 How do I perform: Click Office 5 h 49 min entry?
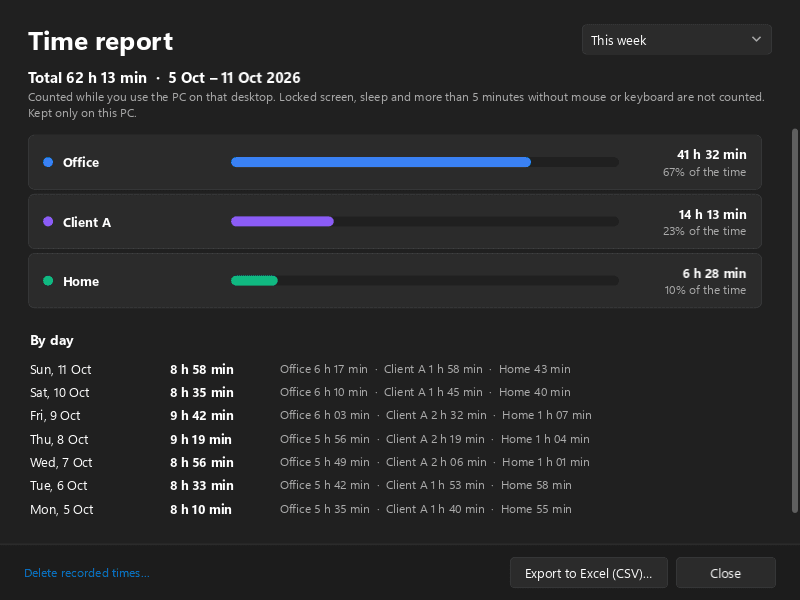coord(324,462)
